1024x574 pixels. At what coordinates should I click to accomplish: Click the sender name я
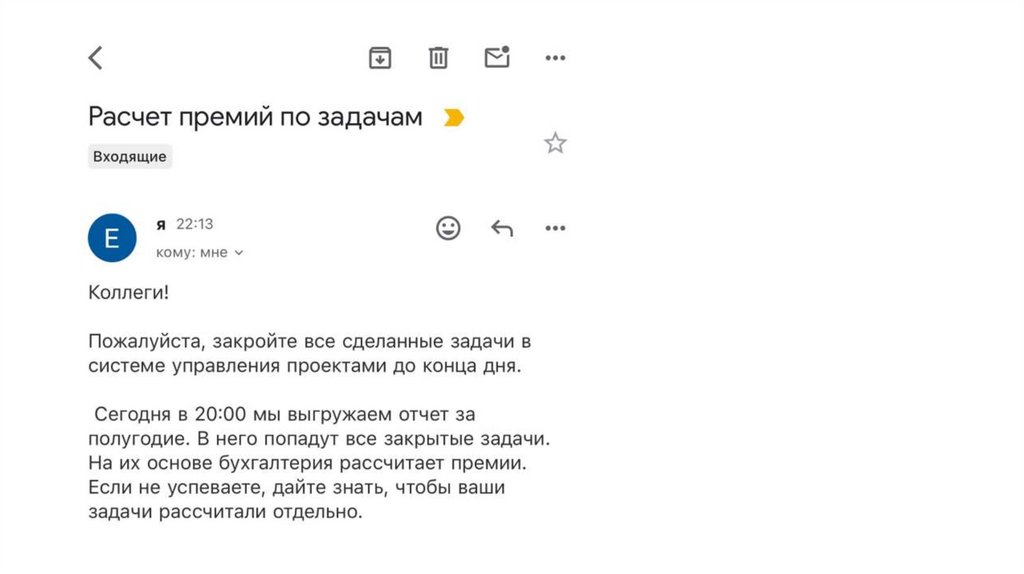click(161, 224)
